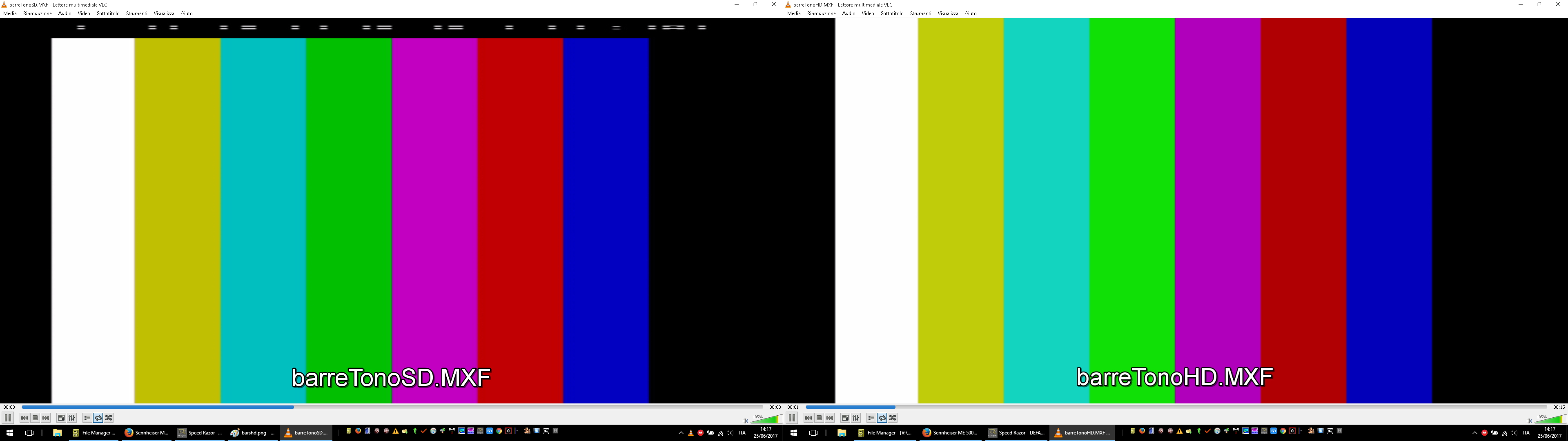Skip to next media in barreTonoSD
Image resolution: width=1568 pixels, height=441 pixels.
[46, 418]
